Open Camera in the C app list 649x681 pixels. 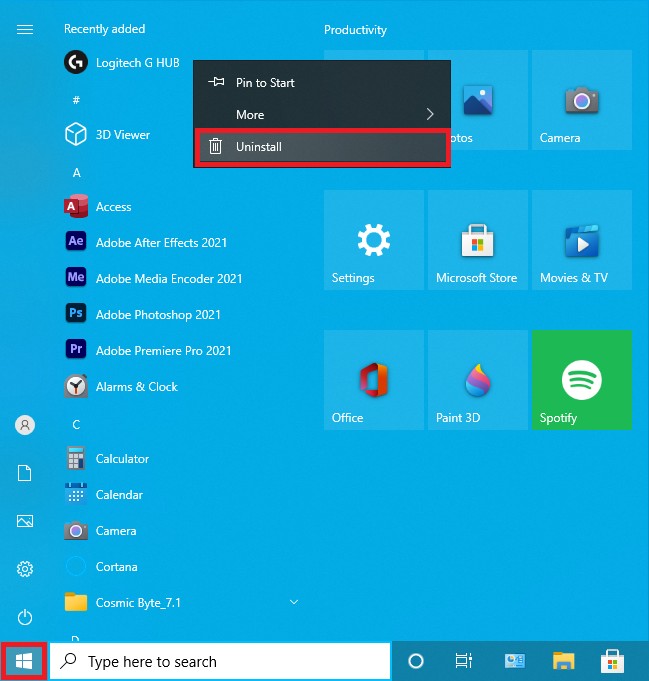click(100, 531)
